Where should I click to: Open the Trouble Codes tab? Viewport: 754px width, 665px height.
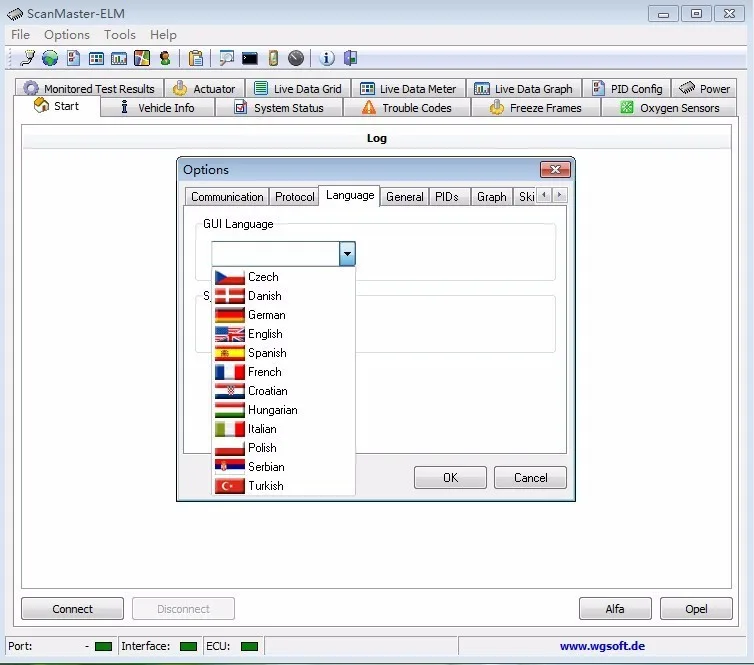[x=407, y=108]
